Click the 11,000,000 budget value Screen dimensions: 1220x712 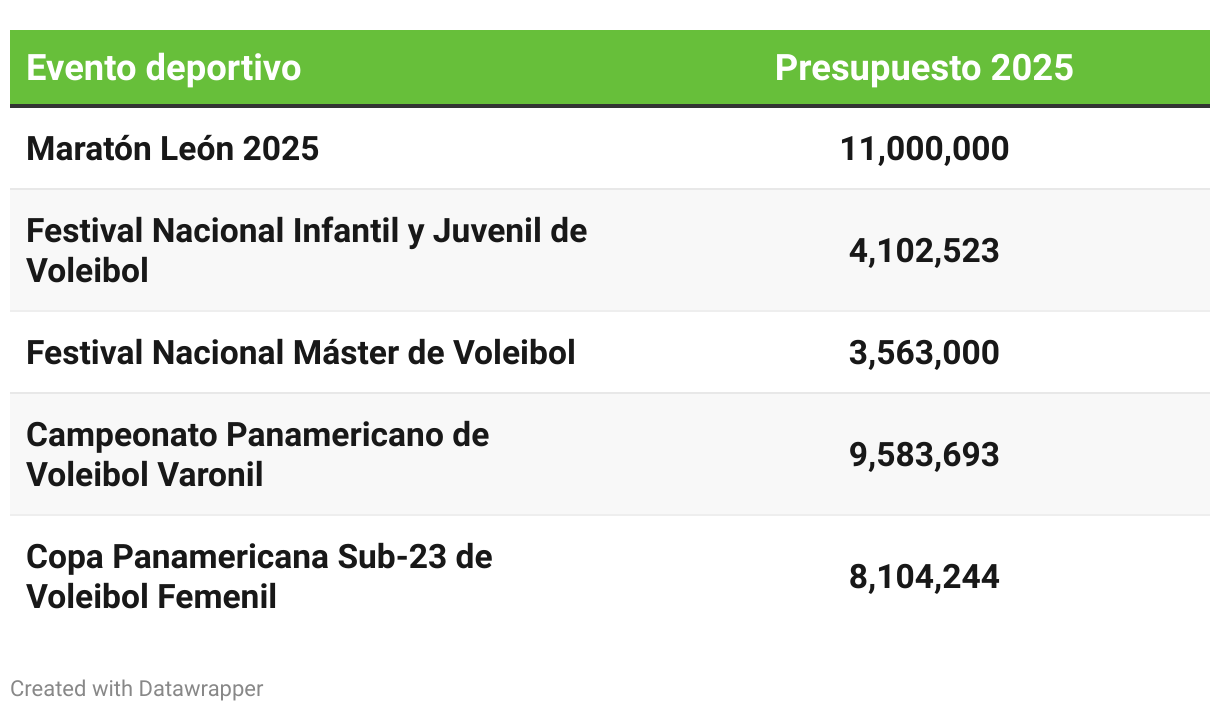923,149
